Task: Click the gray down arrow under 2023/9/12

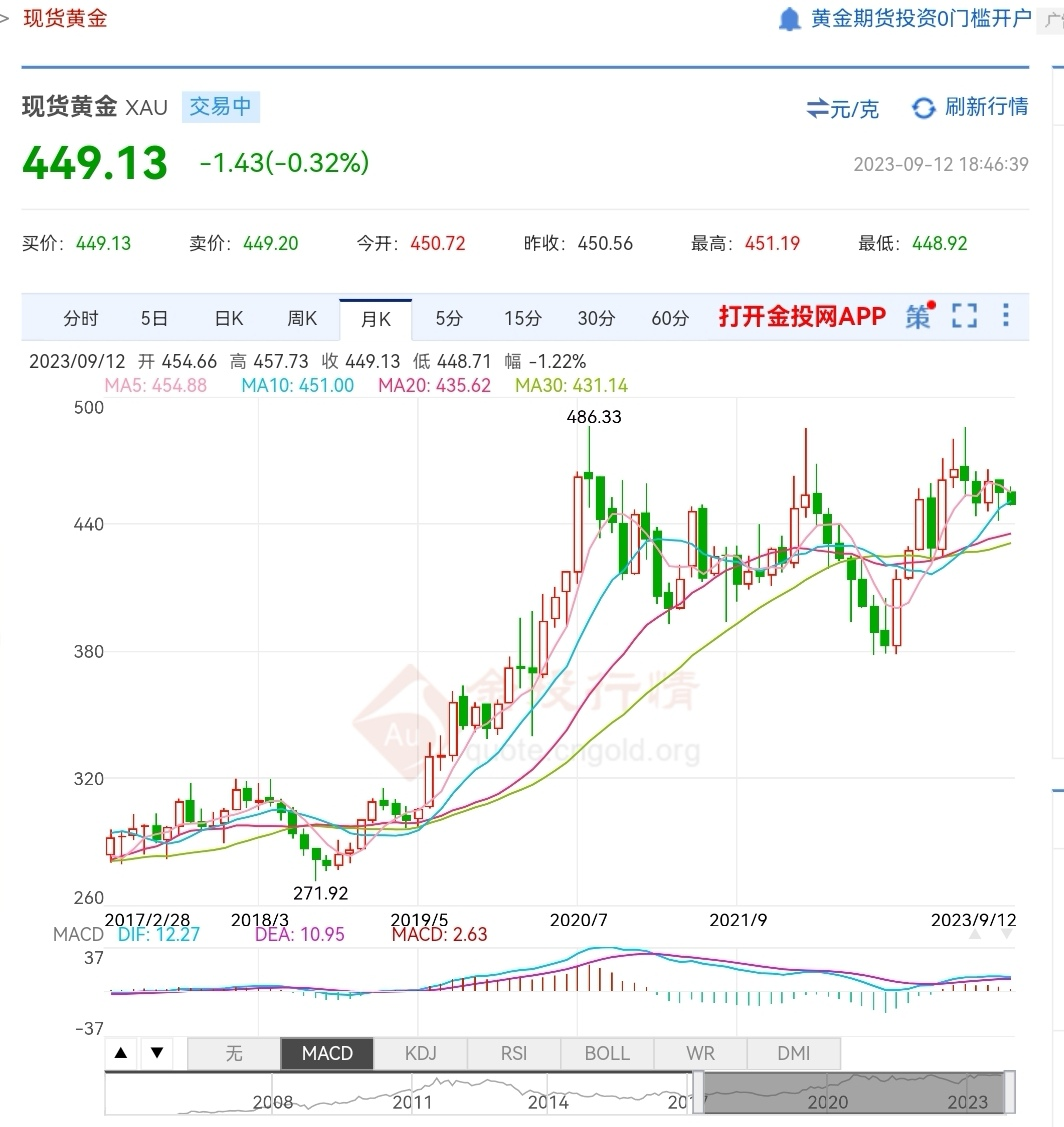Action: (1006, 934)
